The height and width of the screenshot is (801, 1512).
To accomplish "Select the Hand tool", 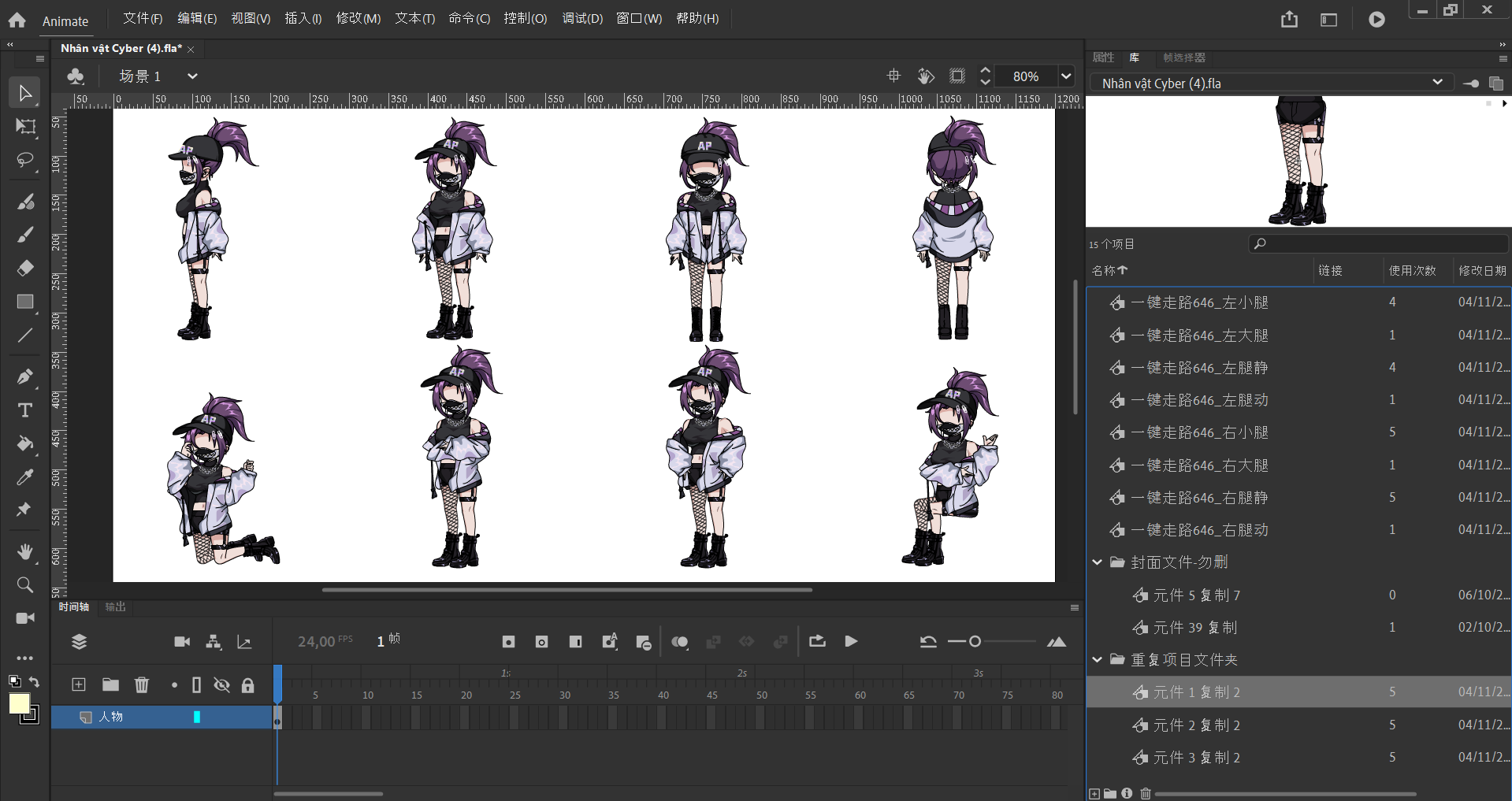I will click(x=25, y=551).
